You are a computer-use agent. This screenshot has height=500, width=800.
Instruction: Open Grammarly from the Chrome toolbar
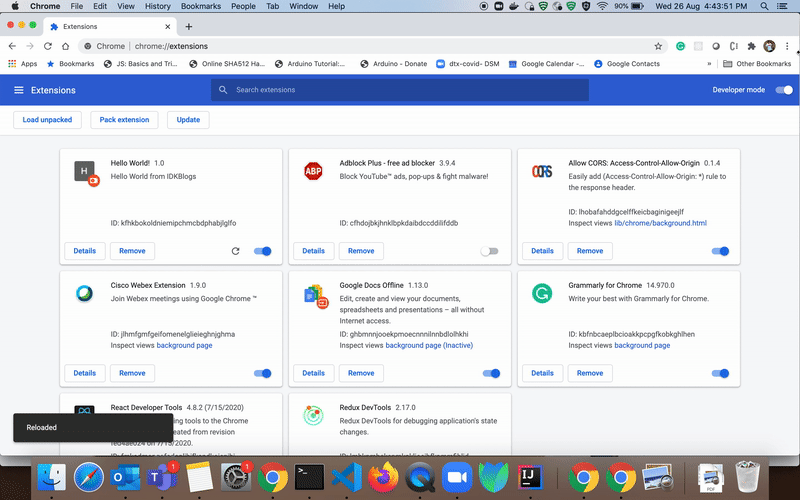point(680,46)
